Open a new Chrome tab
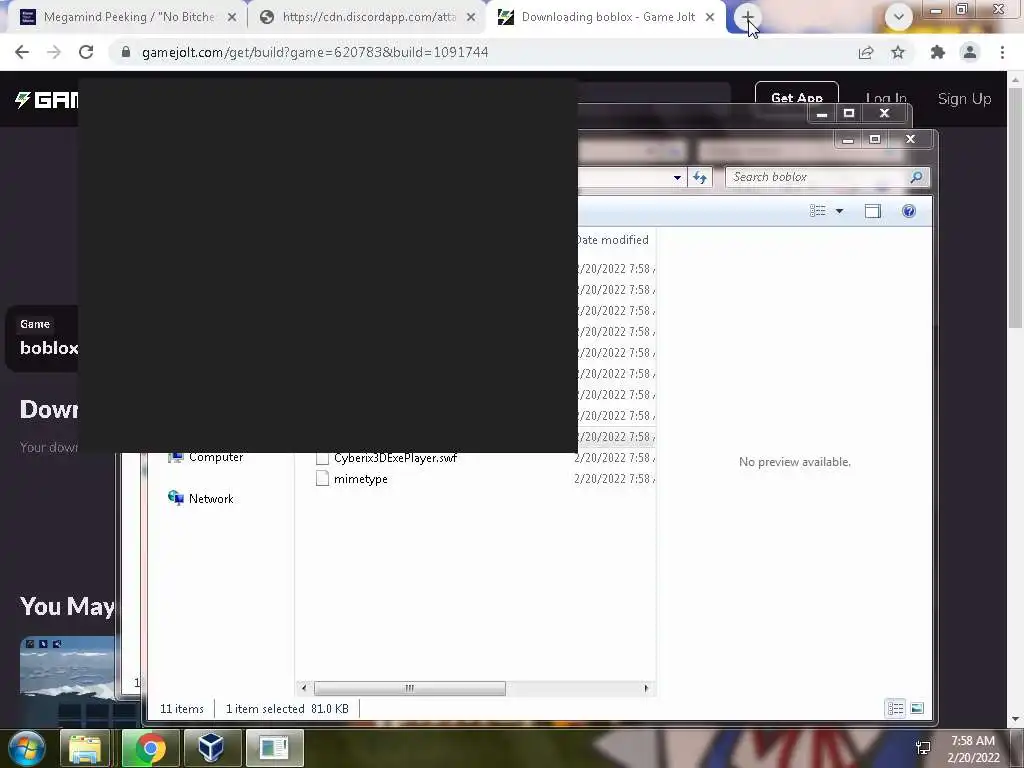Viewport: 1024px width, 768px height. pos(747,18)
